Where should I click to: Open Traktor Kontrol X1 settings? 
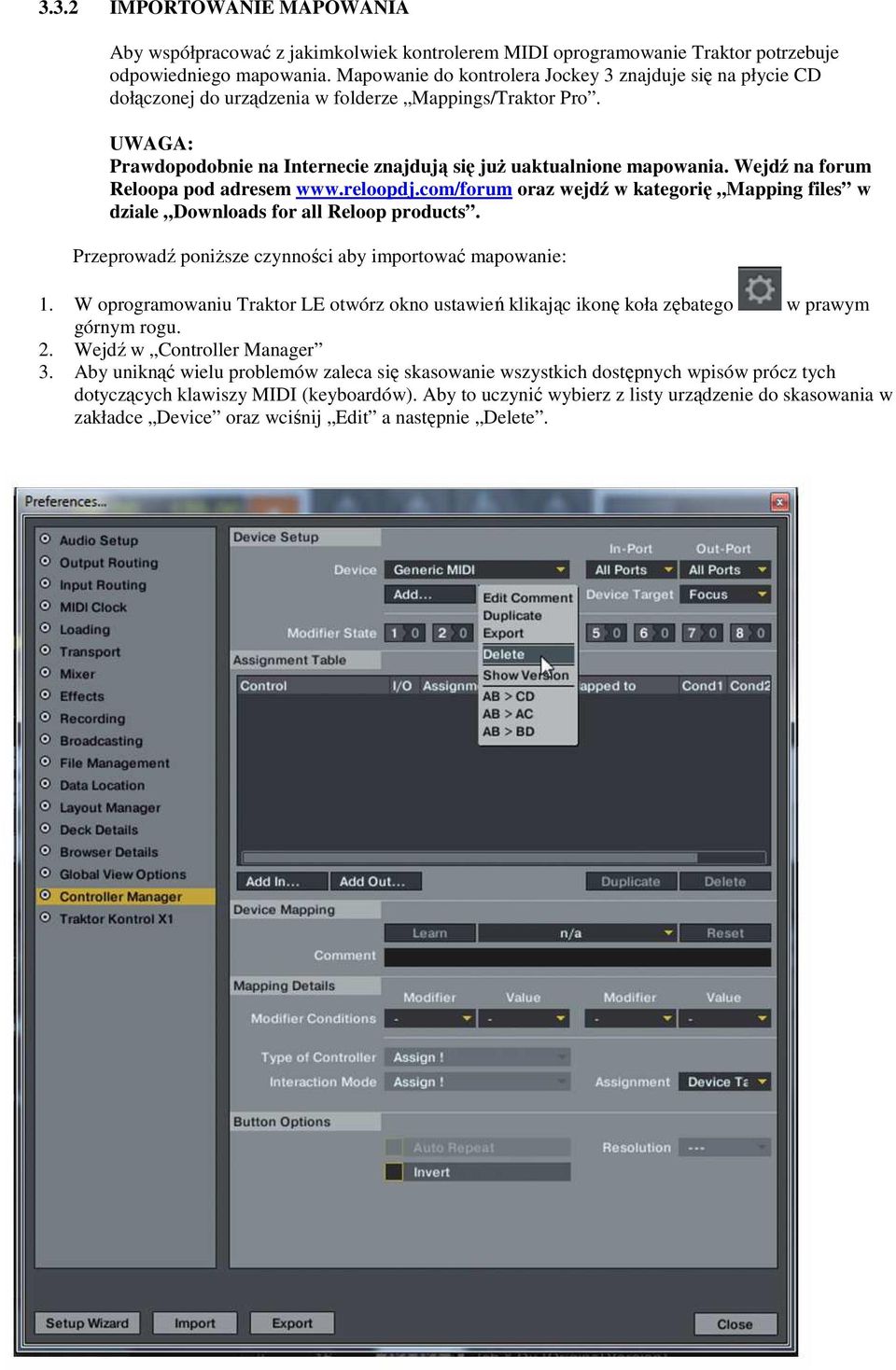pyautogui.click(x=116, y=919)
